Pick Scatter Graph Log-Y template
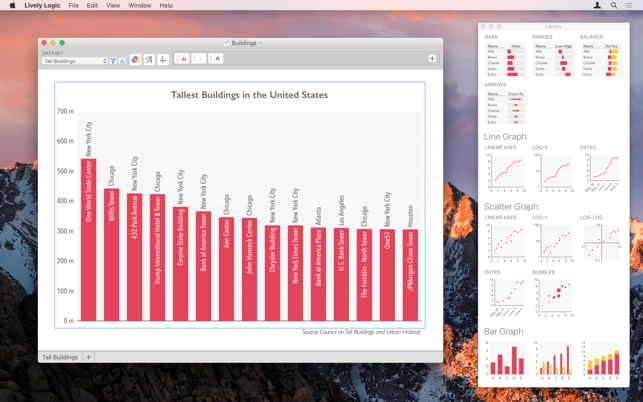The image size is (643, 402). [x=553, y=242]
